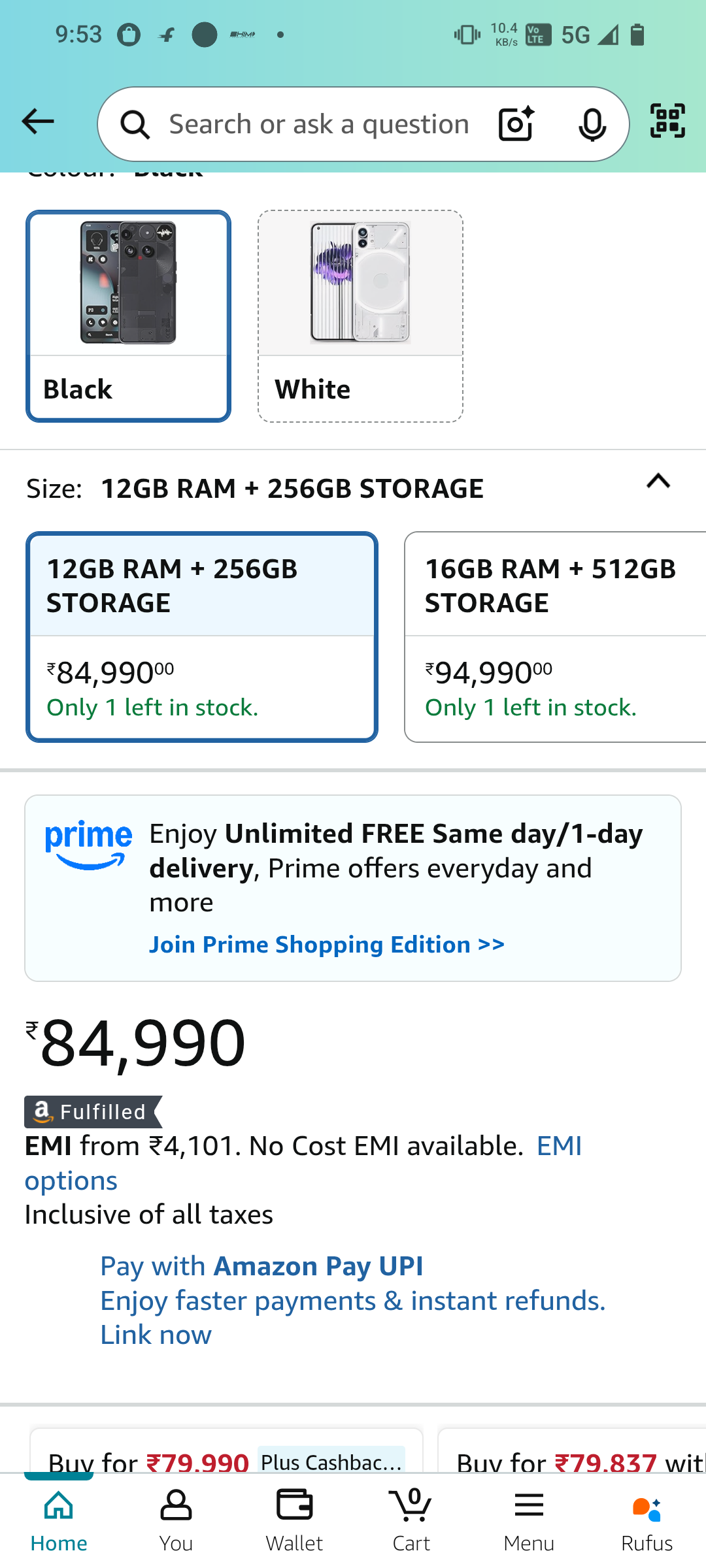The width and height of the screenshot is (706, 1568).
Task: Select the White colour variant
Action: (x=360, y=314)
